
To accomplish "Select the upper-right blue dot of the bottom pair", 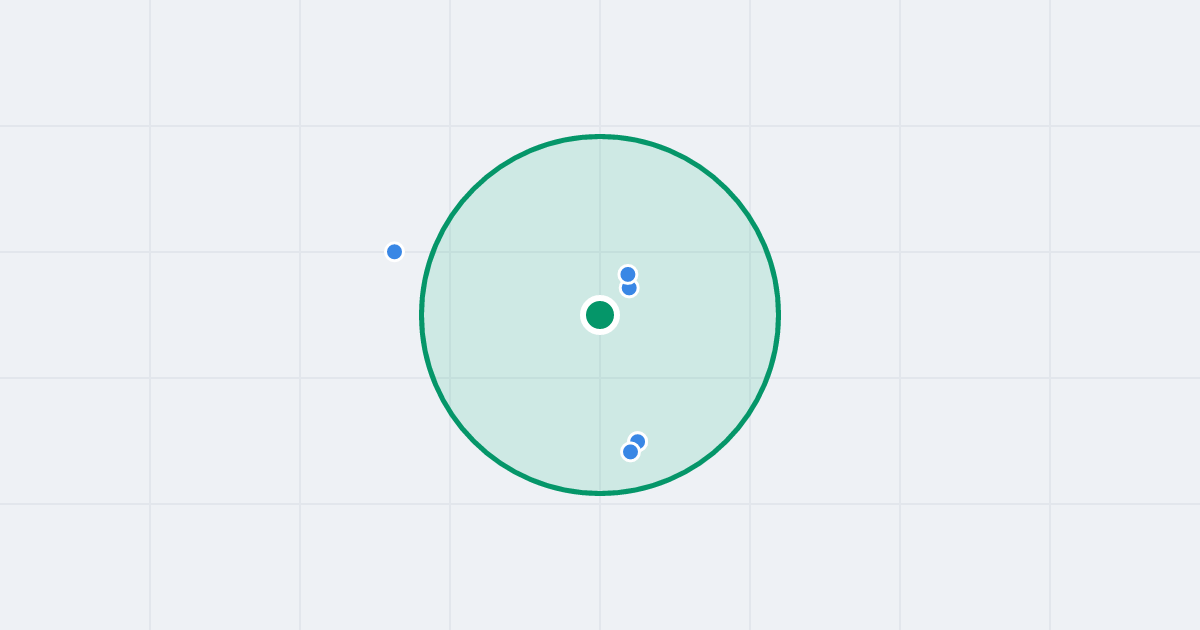I will click(x=638, y=441).
